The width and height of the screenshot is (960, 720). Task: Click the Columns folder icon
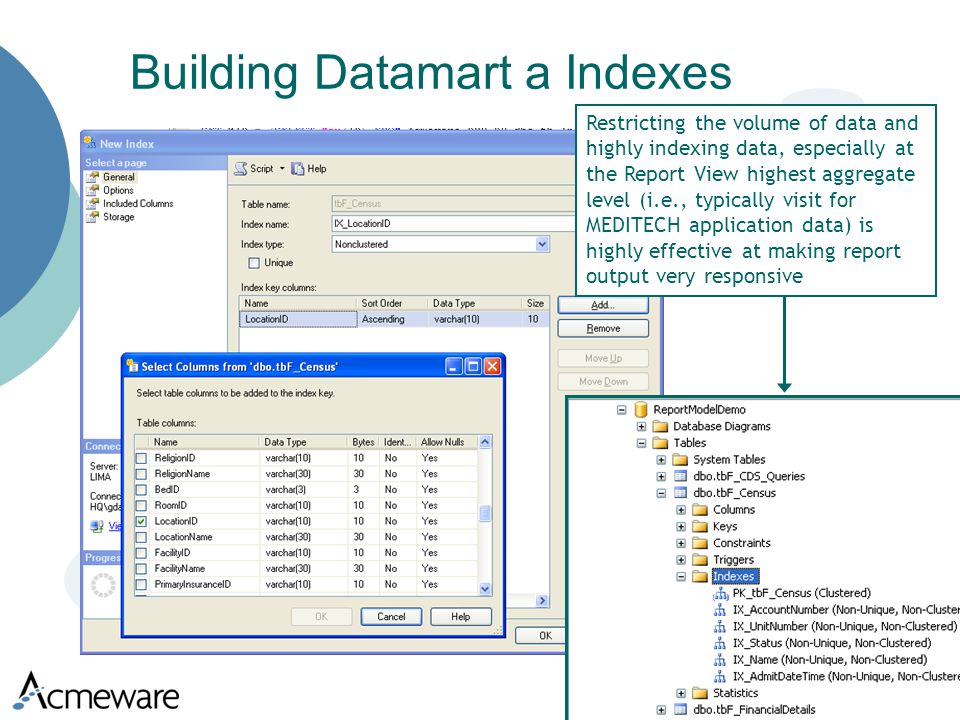coord(700,509)
